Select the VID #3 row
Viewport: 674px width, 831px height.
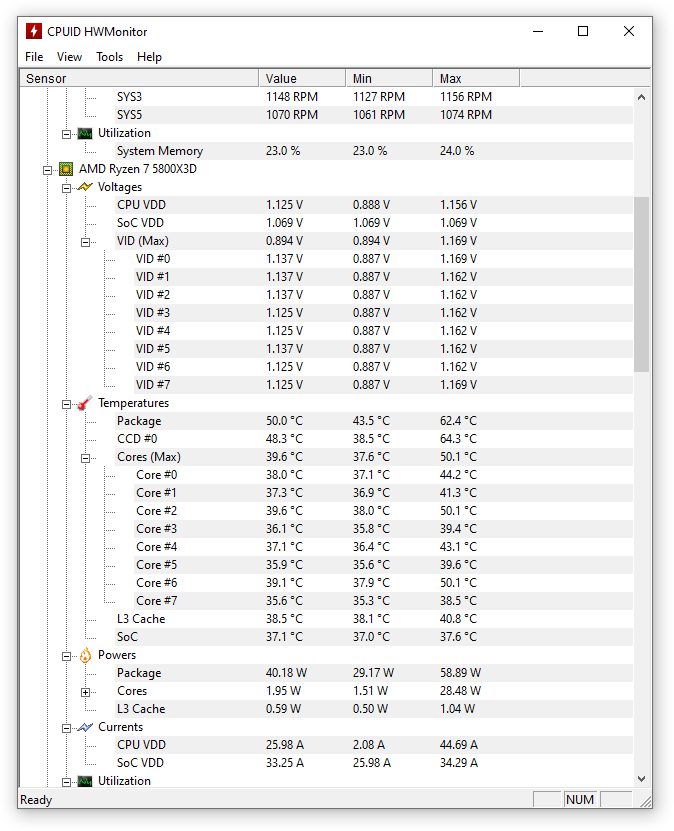383,313
